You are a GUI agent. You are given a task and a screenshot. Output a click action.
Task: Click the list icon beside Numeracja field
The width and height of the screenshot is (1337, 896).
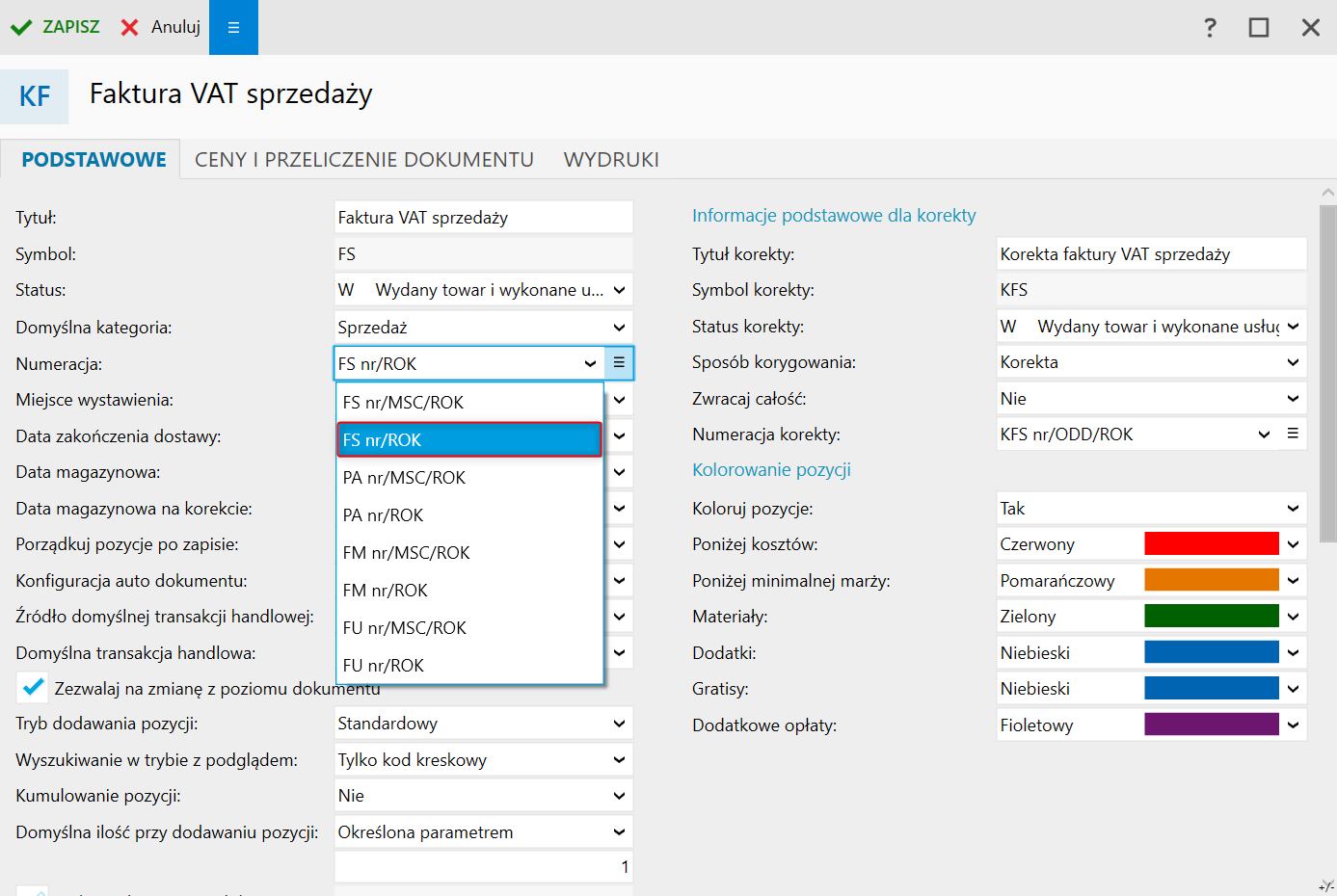pos(619,363)
